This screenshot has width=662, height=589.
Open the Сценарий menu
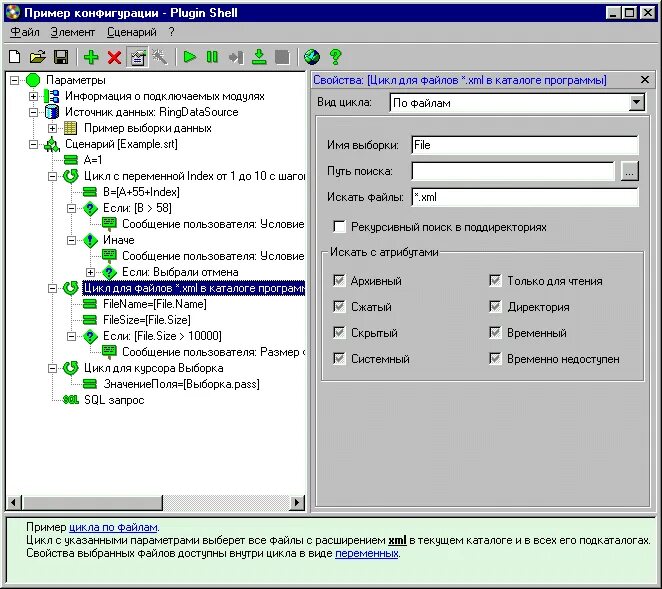(131, 32)
